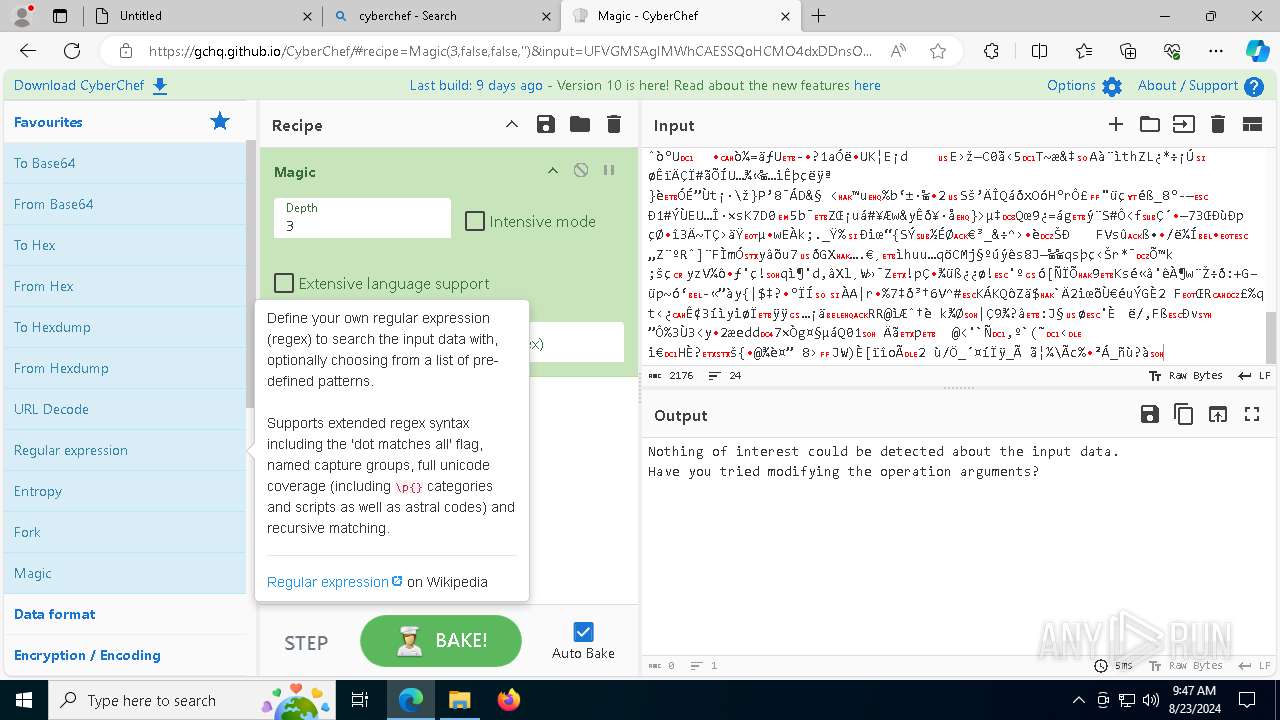1280x720 pixels.
Task: Collapse the recipe panel chevron
Action: click(512, 124)
